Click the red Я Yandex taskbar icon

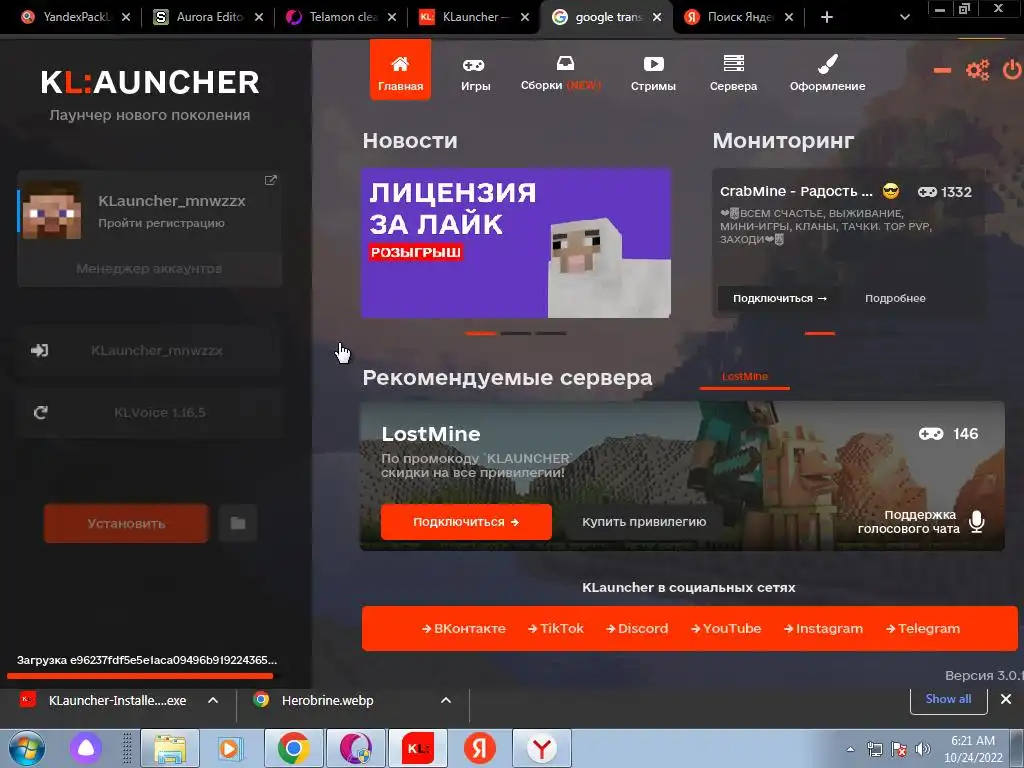point(479,748)
